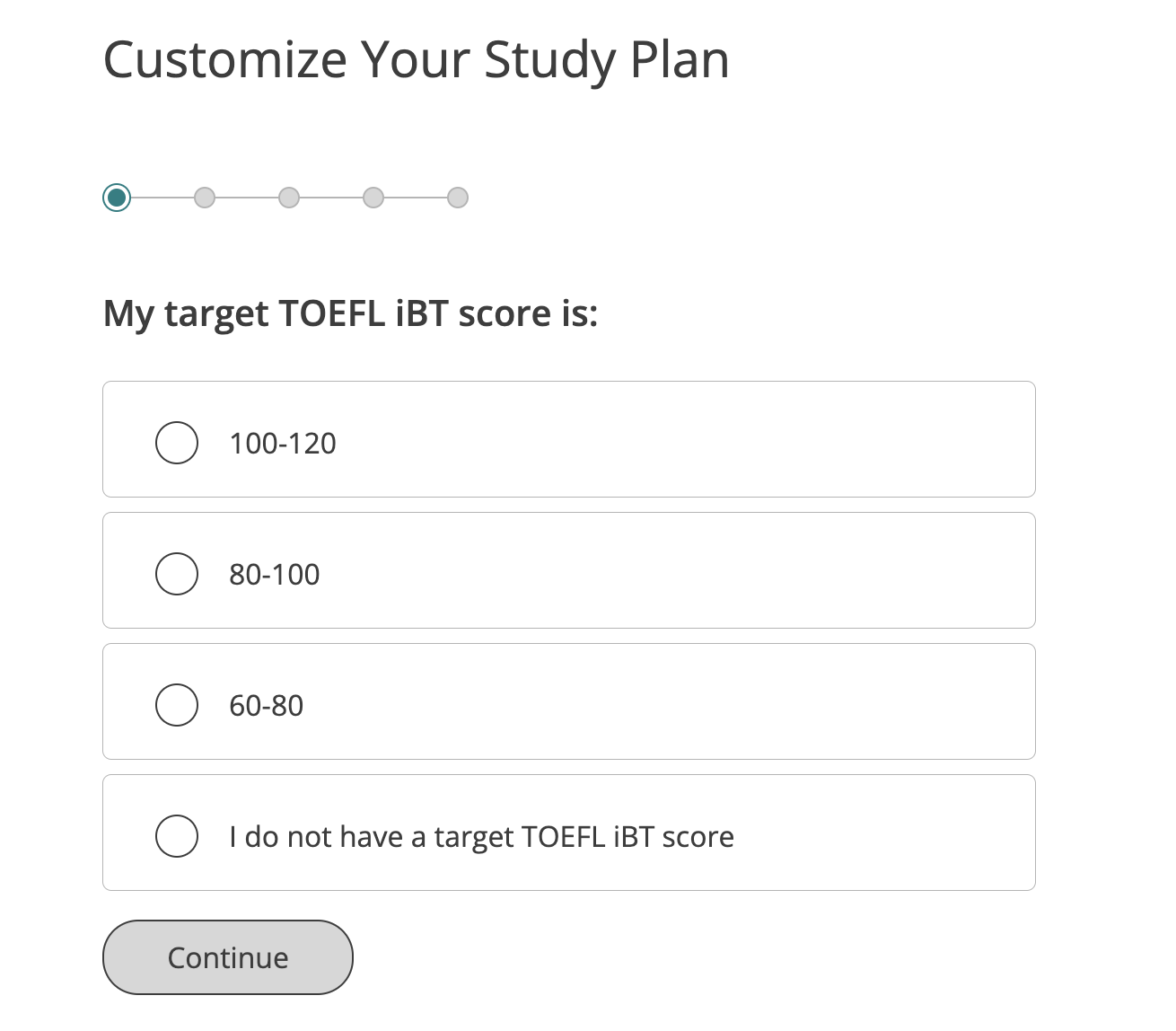Image resolution: width=1176 pixels, height=1031 pixels.
Task: Click the "80-100" label text
Action: pyautogui.click(x=275, y=575)
